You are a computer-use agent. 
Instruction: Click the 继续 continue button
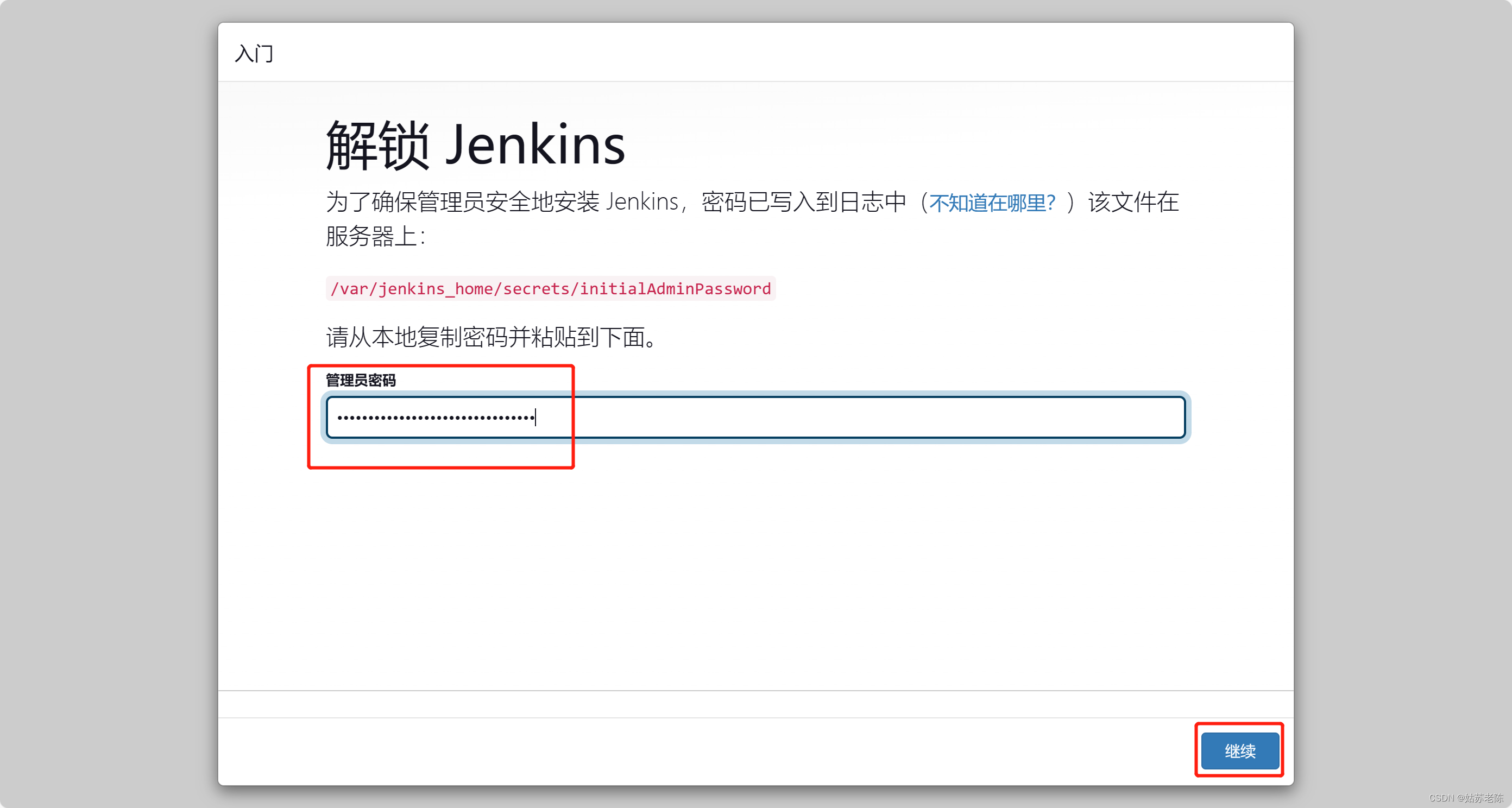coord(1240,750)
